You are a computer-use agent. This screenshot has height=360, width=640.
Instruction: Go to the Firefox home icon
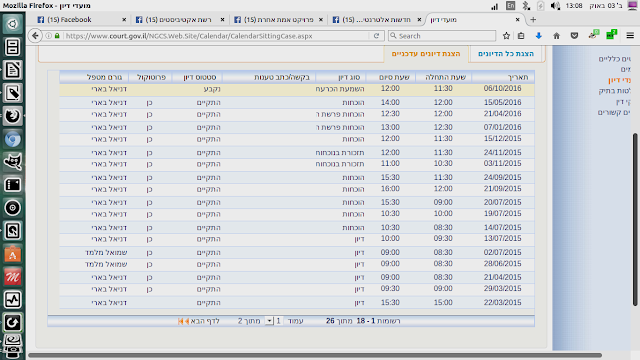556,36
